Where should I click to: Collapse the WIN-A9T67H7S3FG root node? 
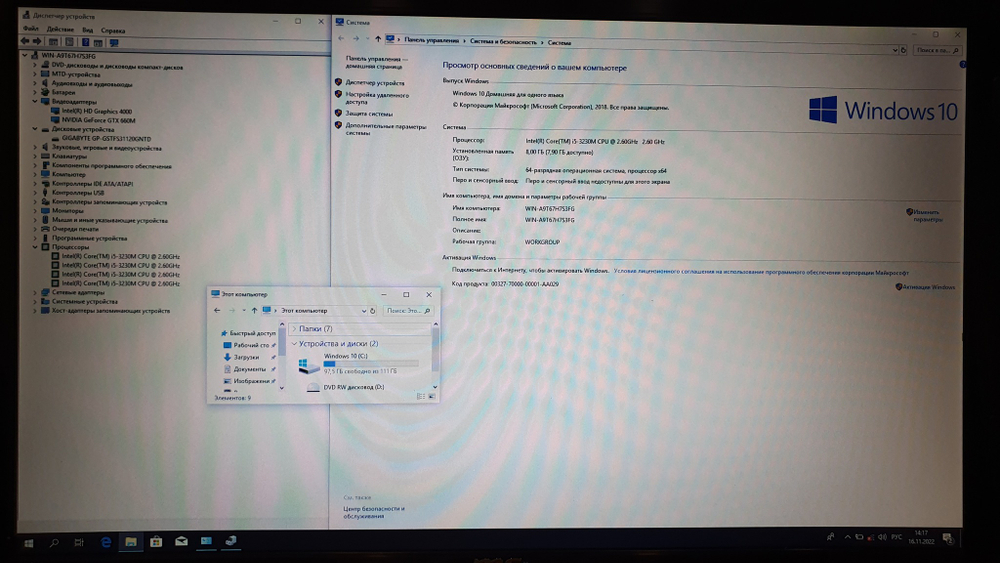25,55
